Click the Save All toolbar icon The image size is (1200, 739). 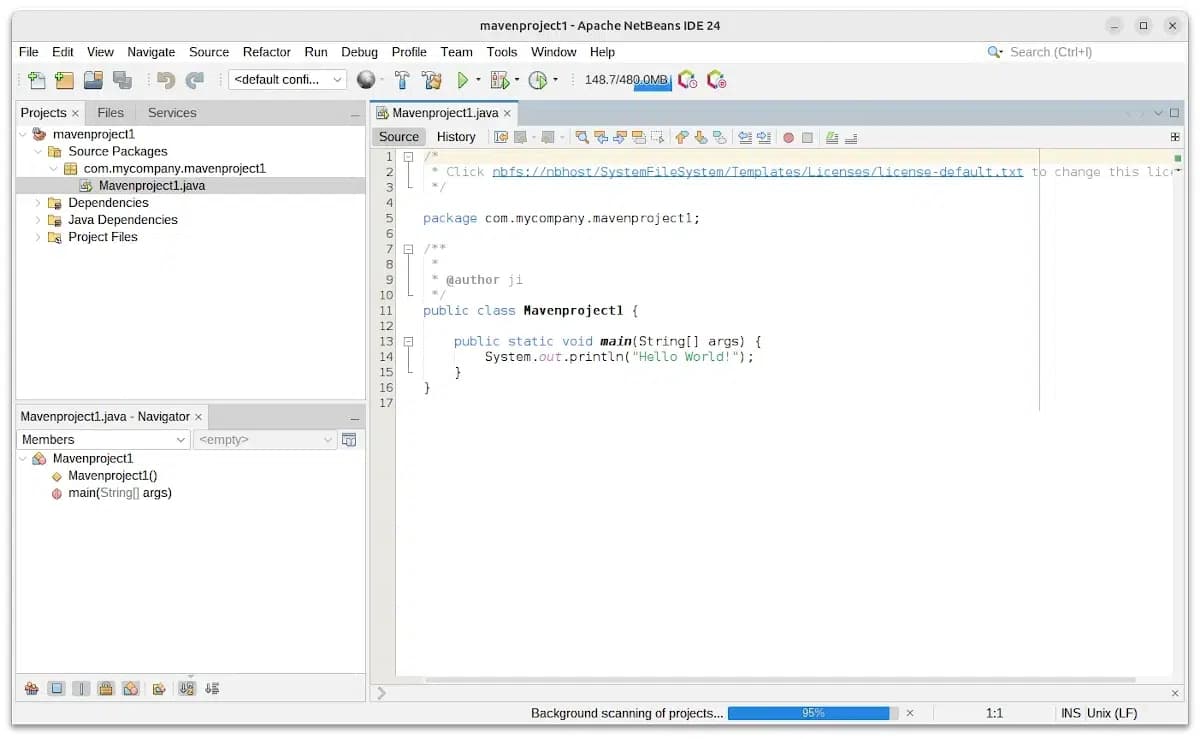coord(122,80)
